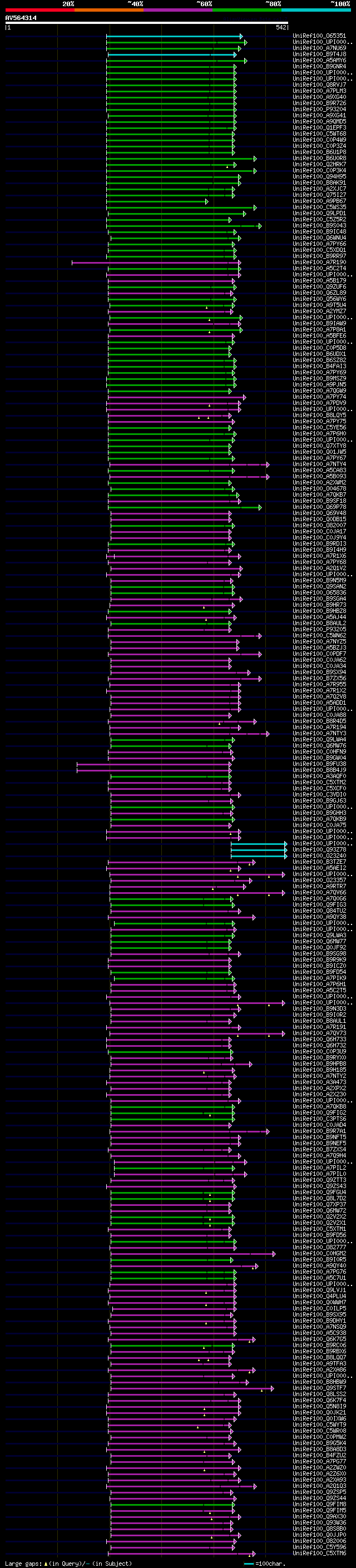
Task: Open hit UniRef100_Q94H95
Action: tap(319, 176)
